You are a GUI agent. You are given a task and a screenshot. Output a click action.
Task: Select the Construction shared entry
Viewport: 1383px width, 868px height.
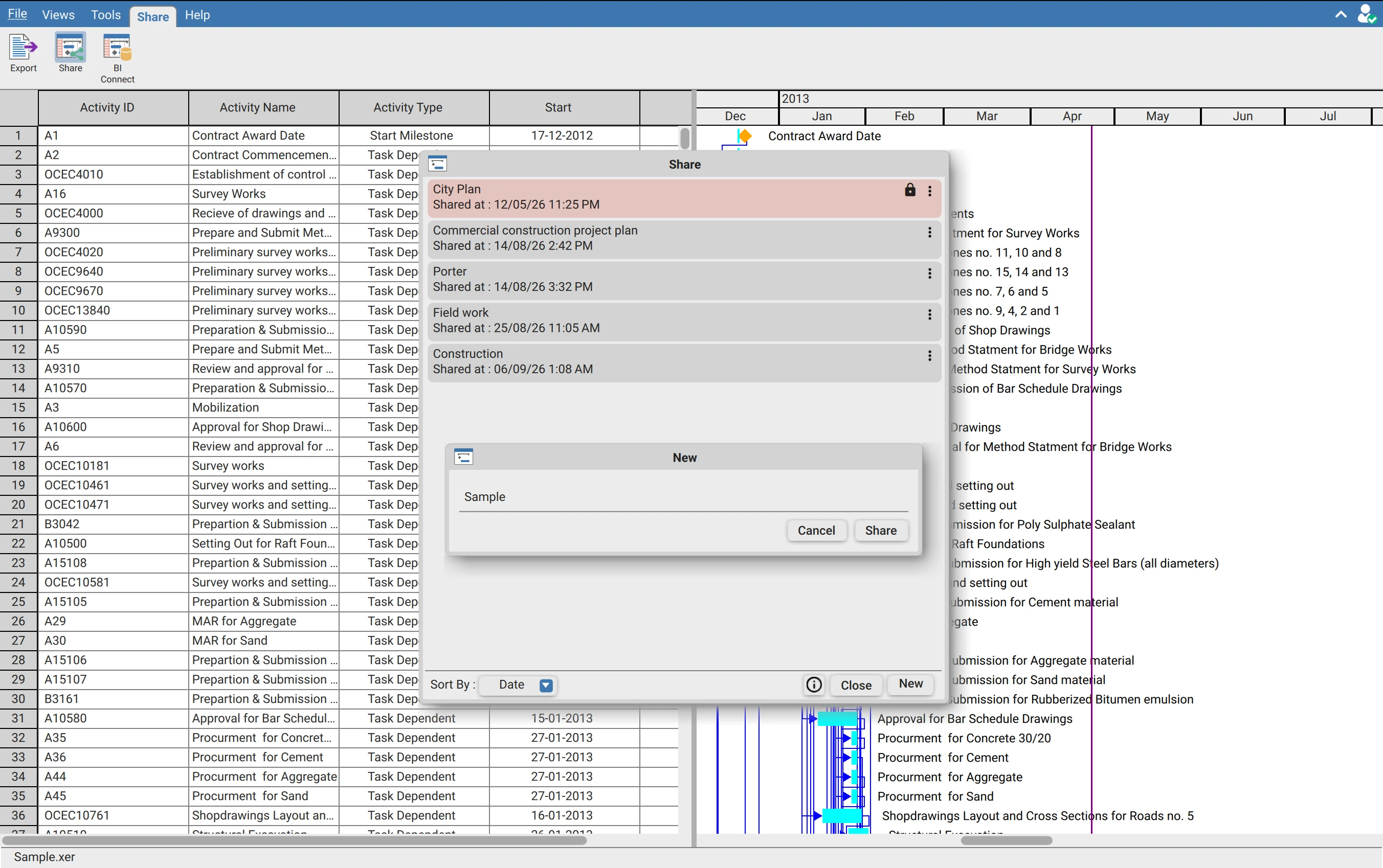(x=684, y=362)
